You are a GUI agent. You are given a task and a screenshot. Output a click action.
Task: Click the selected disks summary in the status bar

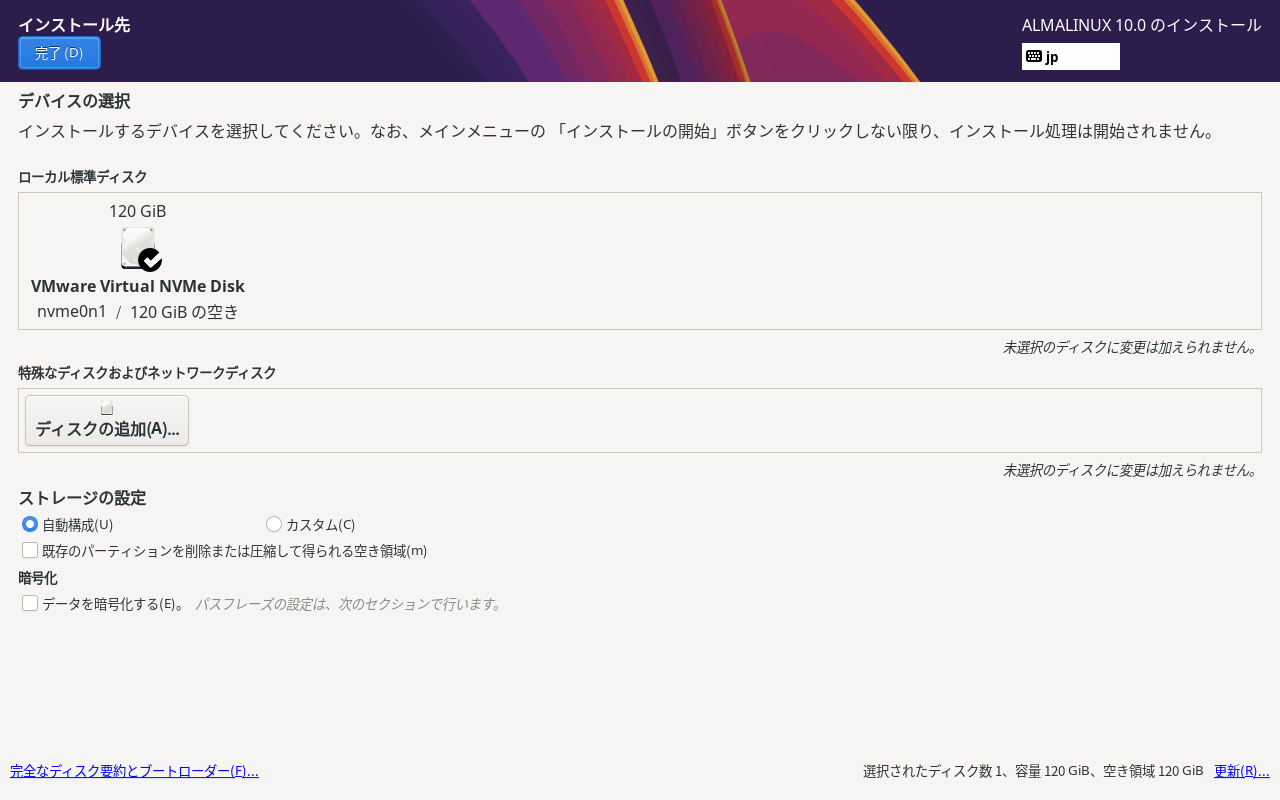[x=1033, y=771]
